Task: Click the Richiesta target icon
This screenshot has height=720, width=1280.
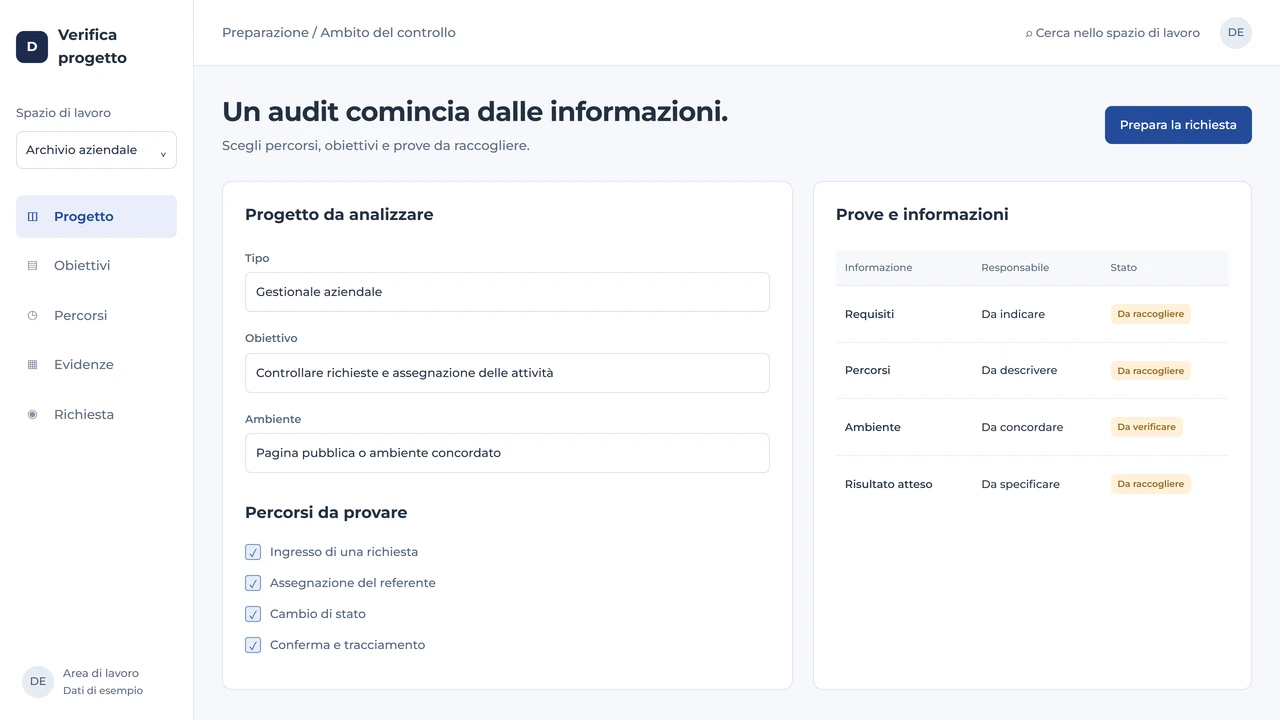Action: click(x=32, y=414)
